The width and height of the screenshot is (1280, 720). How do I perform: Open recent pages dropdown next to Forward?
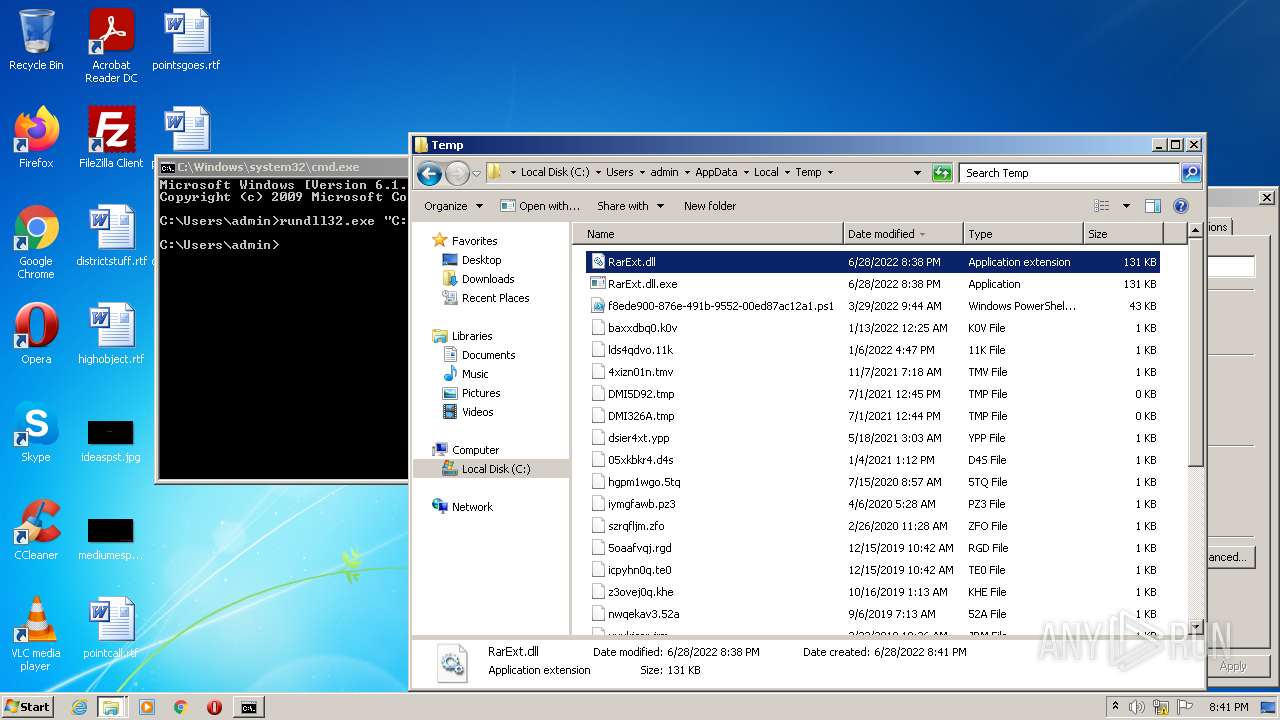477,173
